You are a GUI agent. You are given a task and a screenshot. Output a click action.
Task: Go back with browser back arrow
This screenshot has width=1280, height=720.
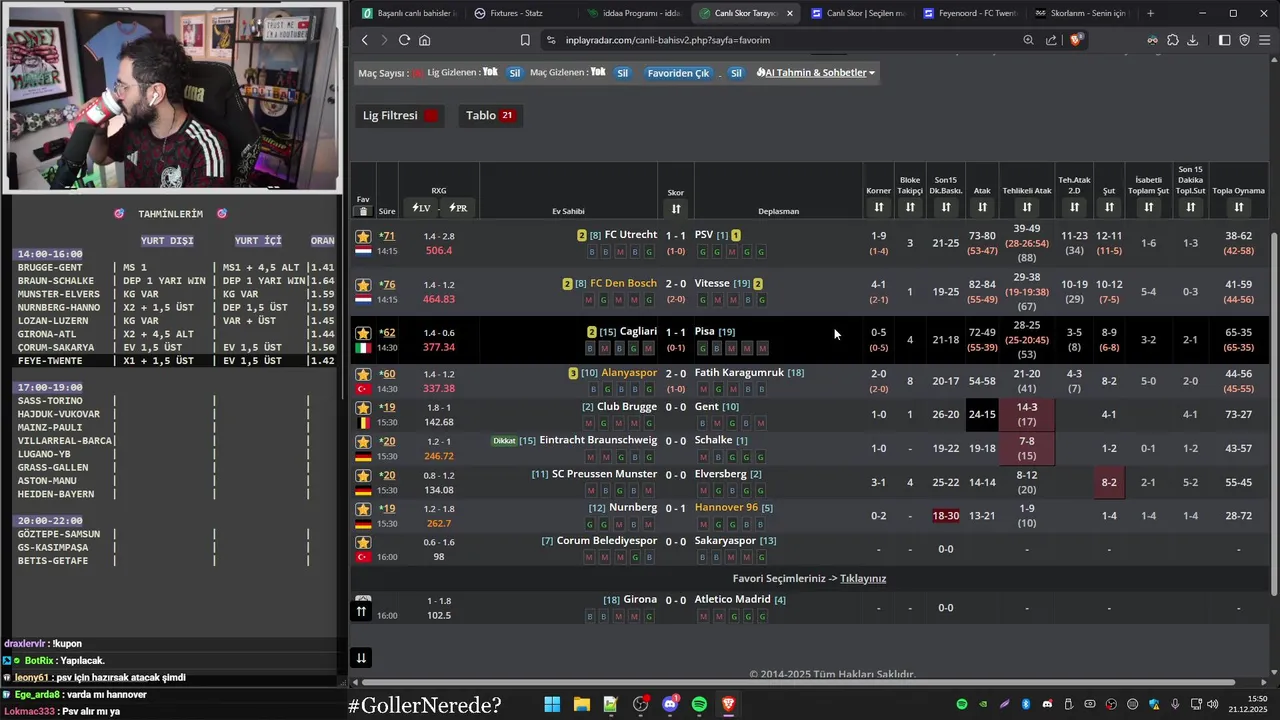click(x=364, y=40)
